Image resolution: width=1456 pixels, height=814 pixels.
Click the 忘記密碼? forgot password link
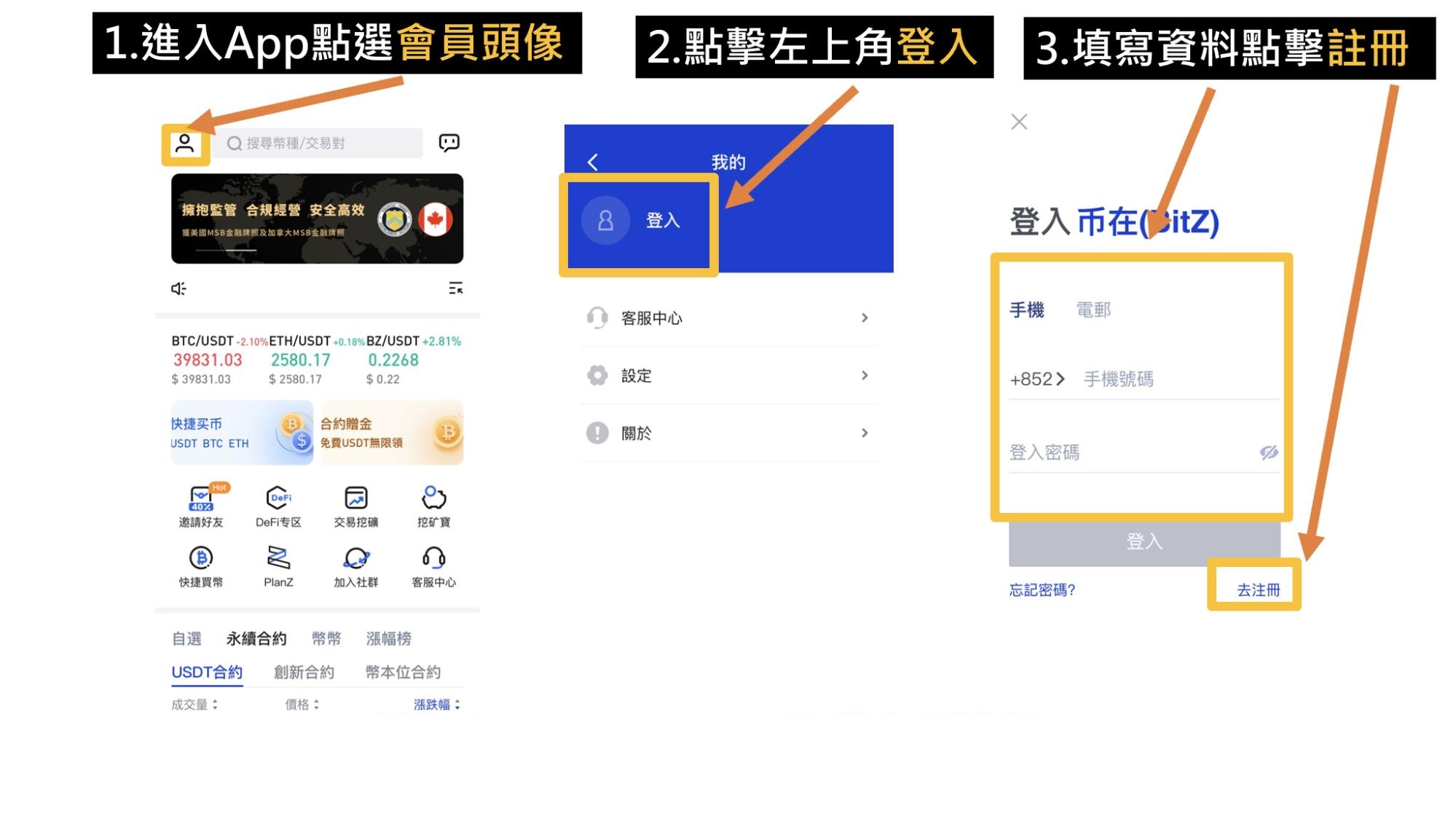click(x=1042, y=590)
